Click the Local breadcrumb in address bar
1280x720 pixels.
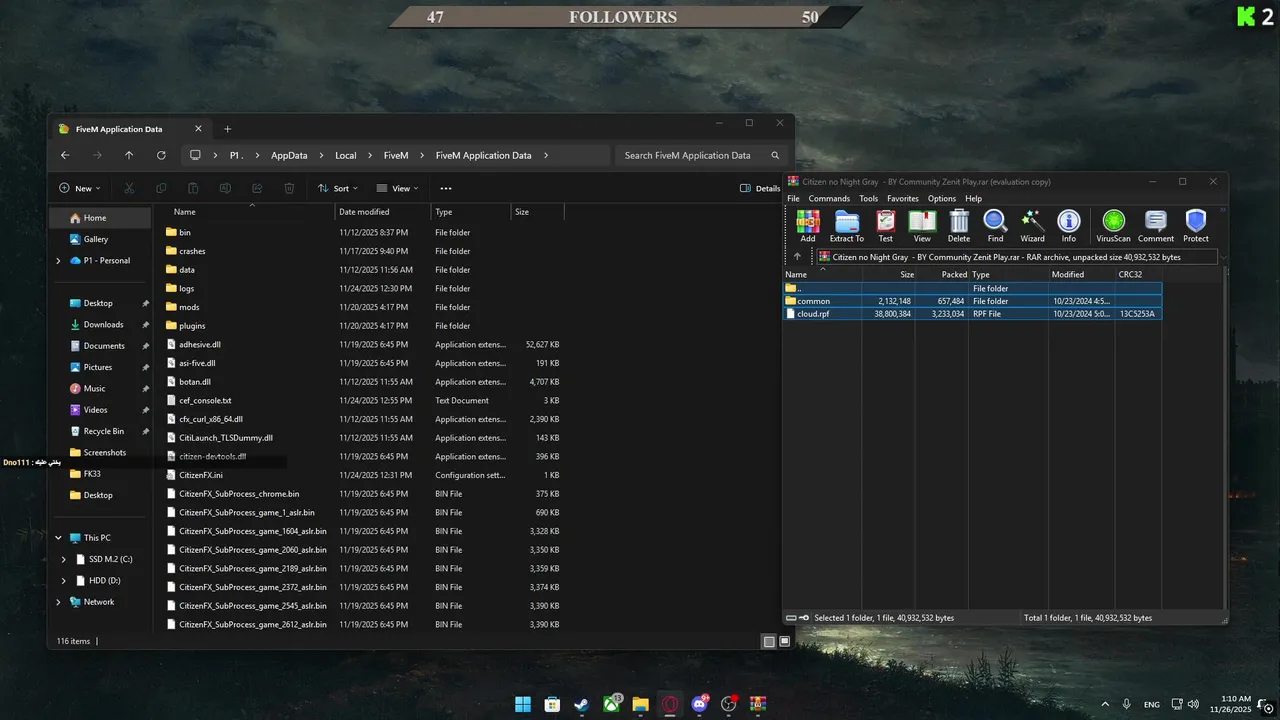coord(345,155)
